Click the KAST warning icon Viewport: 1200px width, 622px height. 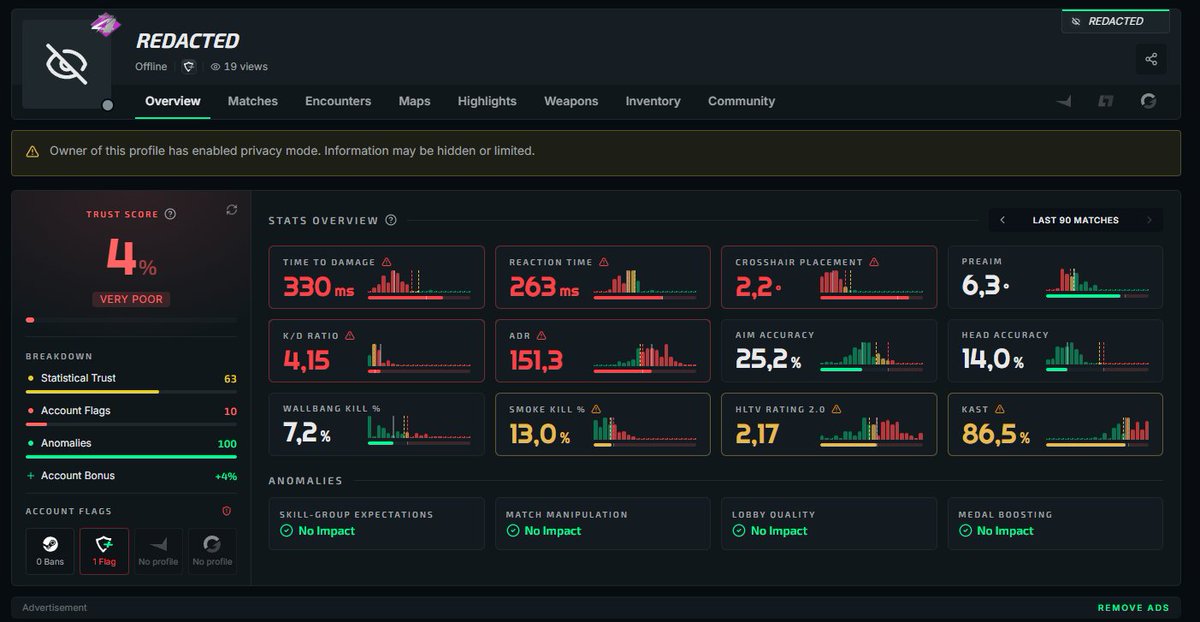999,409
